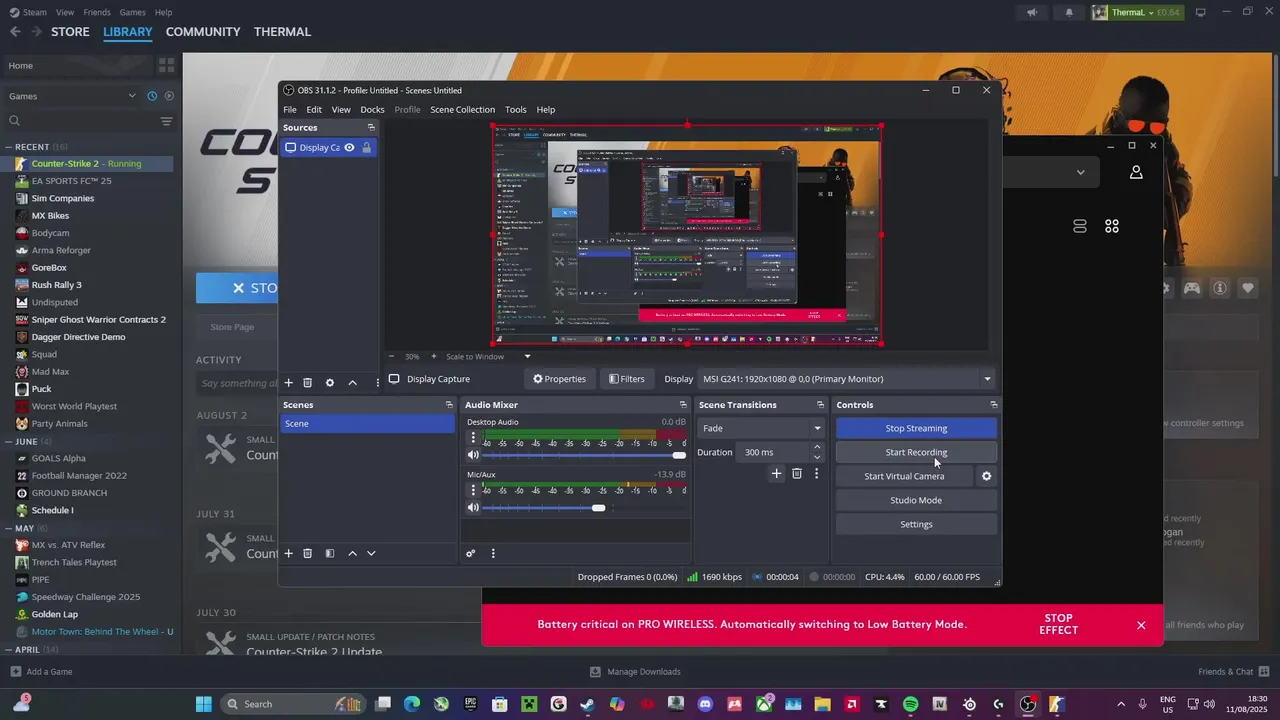
Task: Toggle Steam ready-to-play filter icon
Action: click(169, 96)
